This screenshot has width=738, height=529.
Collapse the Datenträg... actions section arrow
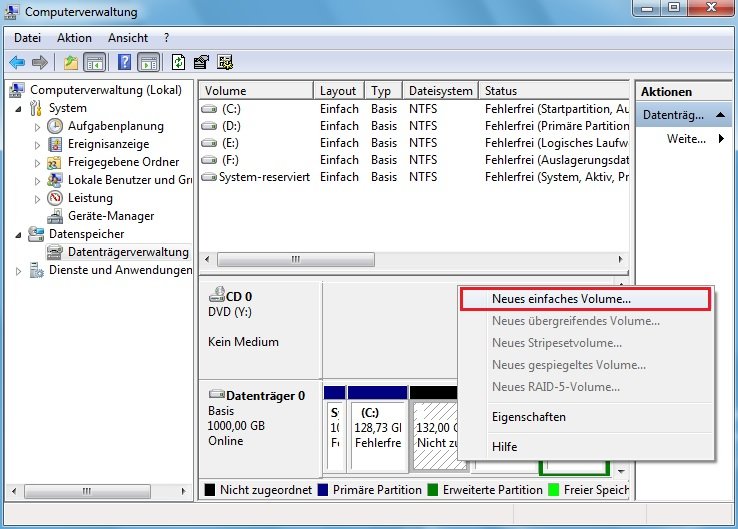[x=720, y=114]
